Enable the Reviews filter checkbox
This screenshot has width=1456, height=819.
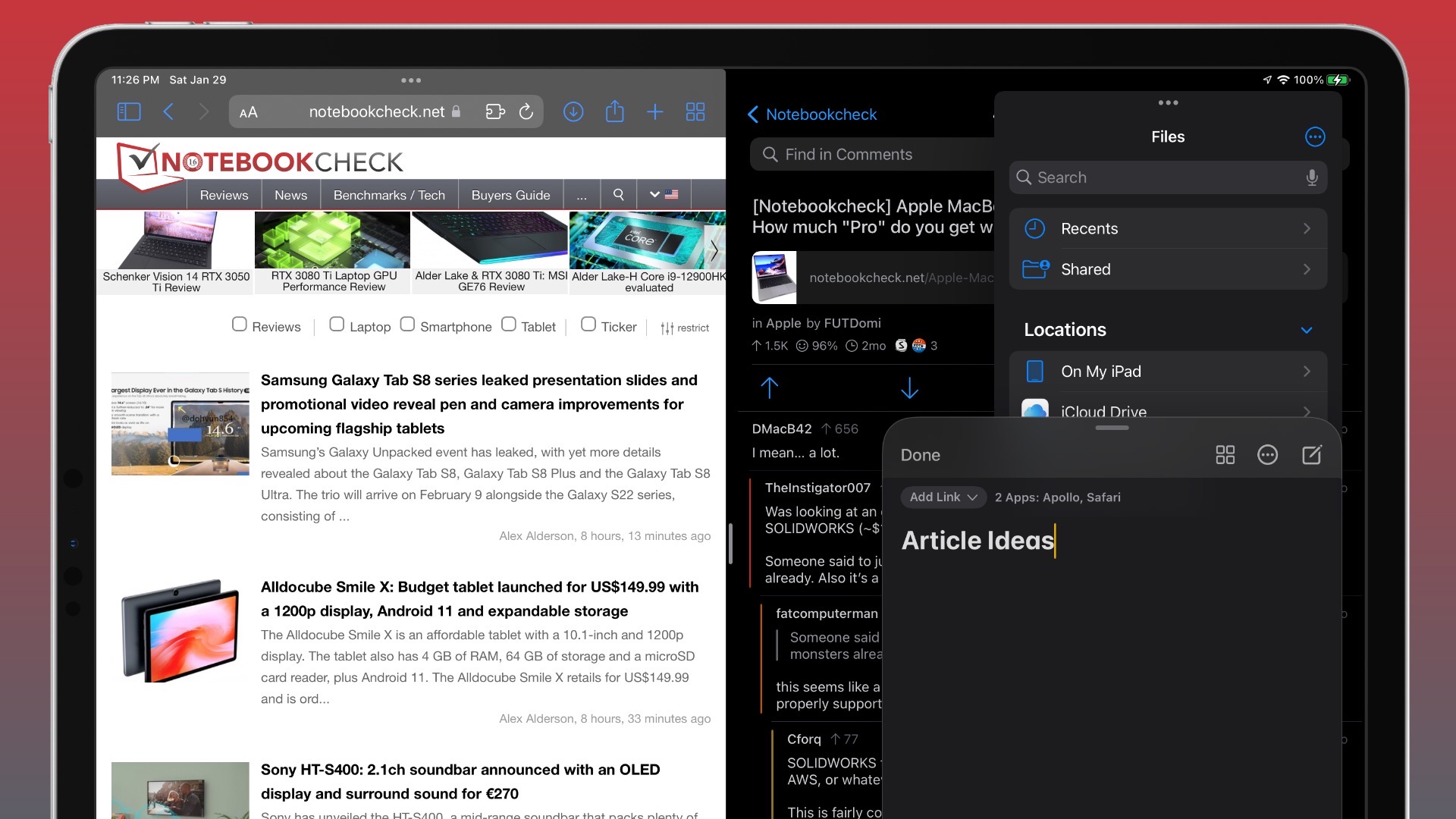pyautogui.click(x=240, y=324)
